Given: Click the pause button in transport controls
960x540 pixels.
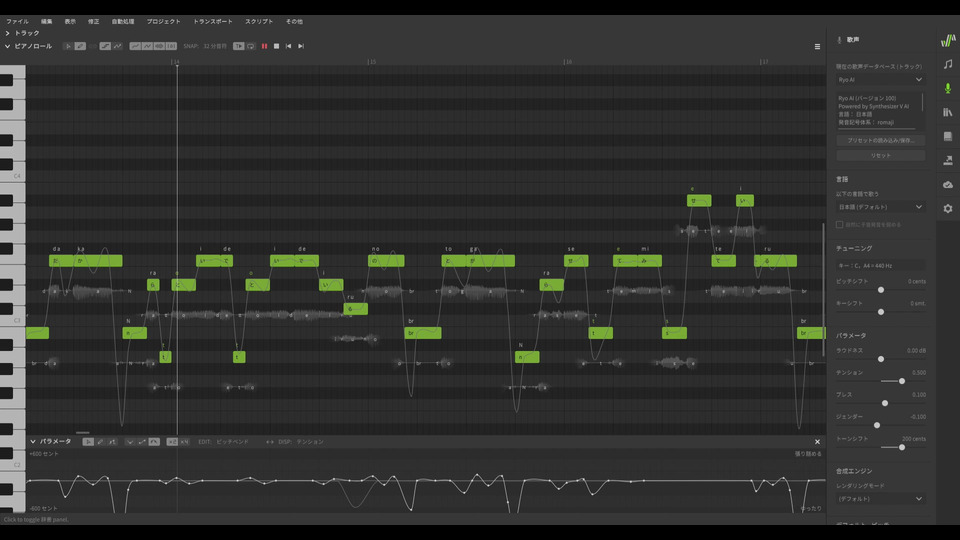Looking at the screenshot, I should pyautogui.click(x=264, y=47).
